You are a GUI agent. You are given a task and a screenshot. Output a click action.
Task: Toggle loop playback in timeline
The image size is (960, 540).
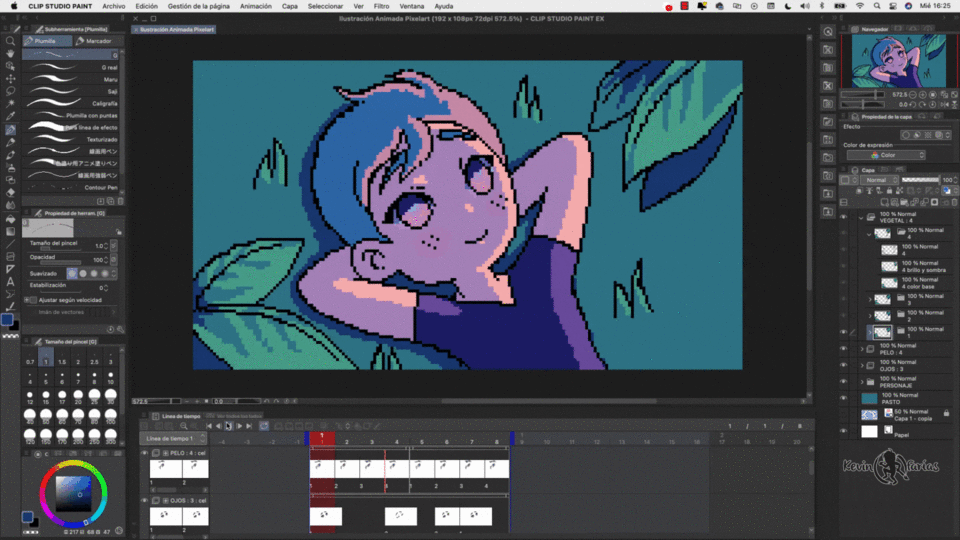coord(264,426)
